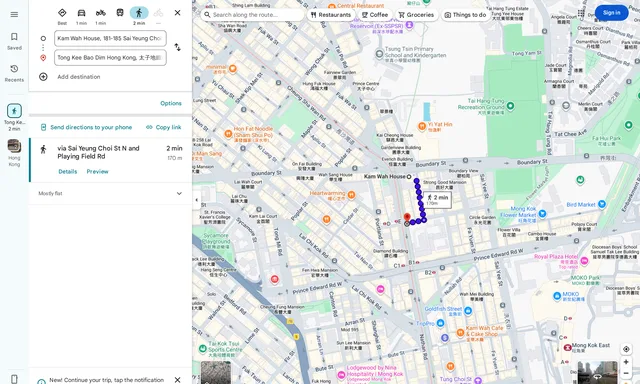Filter by Groceries chip

[x=416, y=15]
